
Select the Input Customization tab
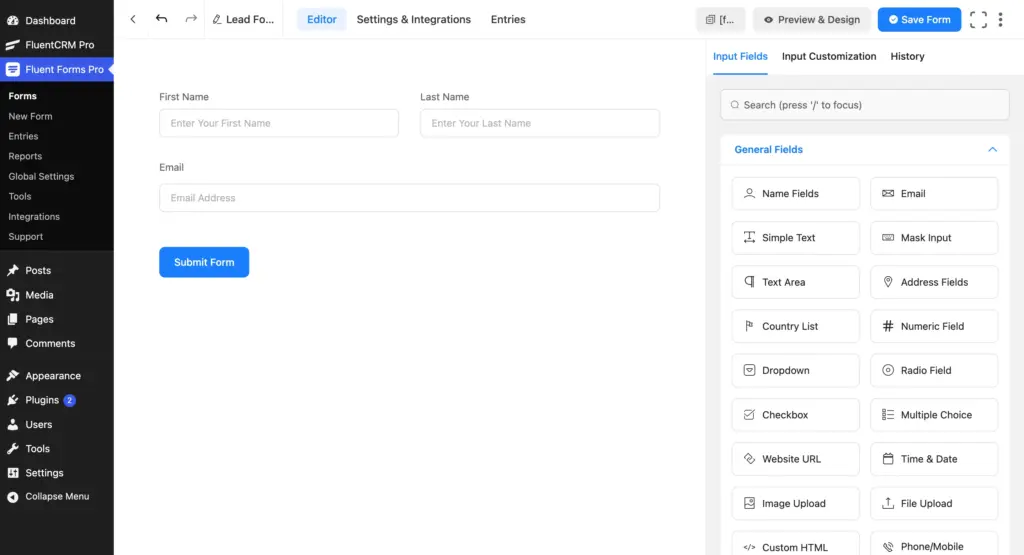(x=829, y=56)
